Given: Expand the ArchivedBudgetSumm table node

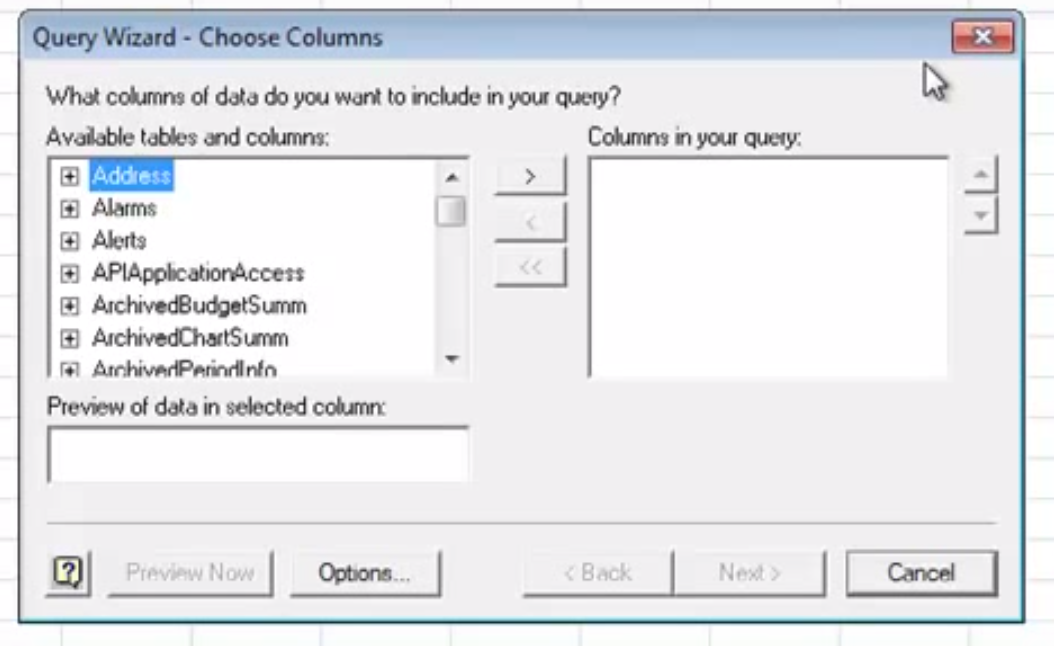Looking at the screenshot, I should (x=69, y=305).
